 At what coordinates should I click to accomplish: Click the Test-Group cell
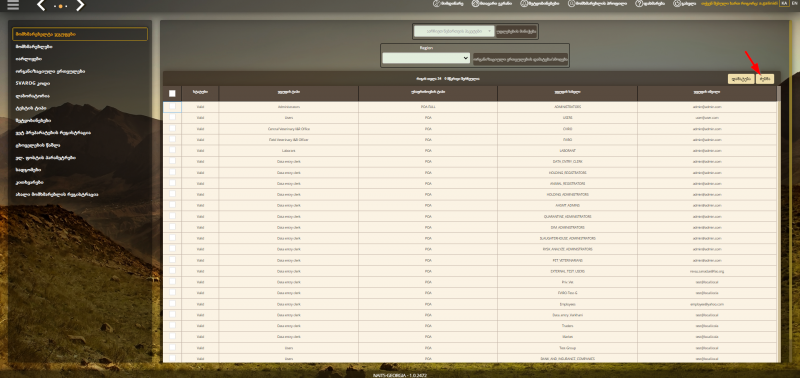point(567,348)
